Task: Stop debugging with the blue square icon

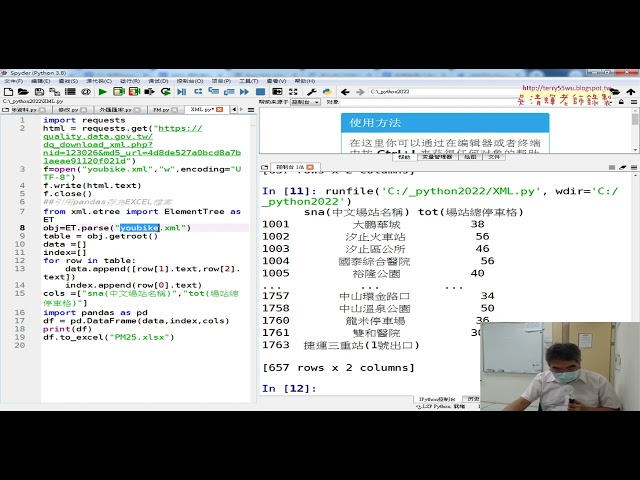Action: (x=260, y=92)
